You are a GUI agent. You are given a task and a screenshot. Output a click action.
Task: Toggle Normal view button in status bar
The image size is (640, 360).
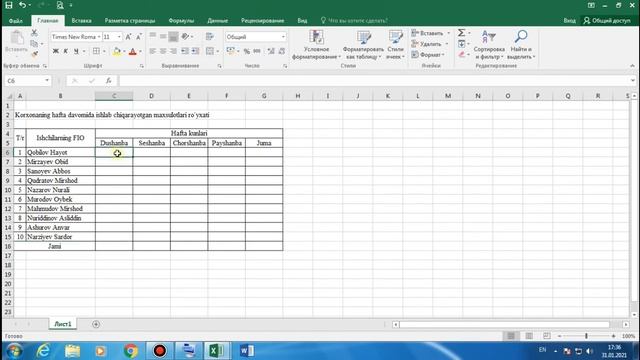point(511,336)
